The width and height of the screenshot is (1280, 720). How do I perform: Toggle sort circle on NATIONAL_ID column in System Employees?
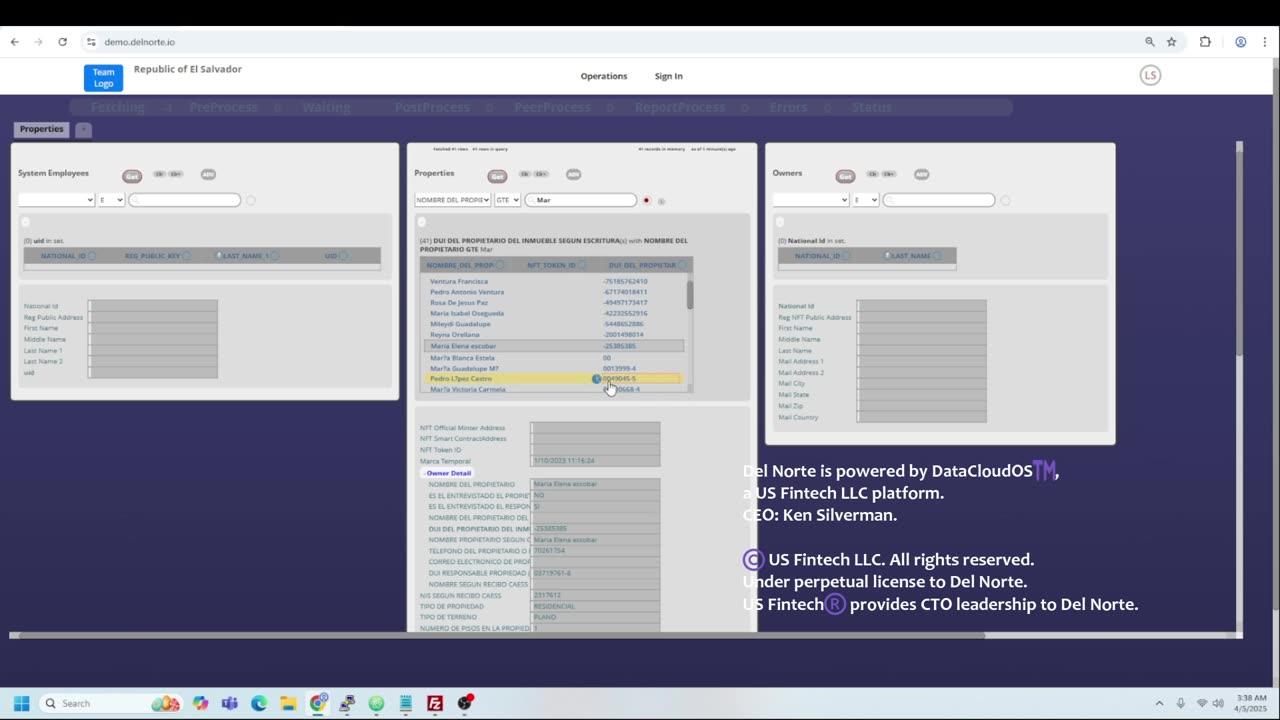[x=92, y=256]
